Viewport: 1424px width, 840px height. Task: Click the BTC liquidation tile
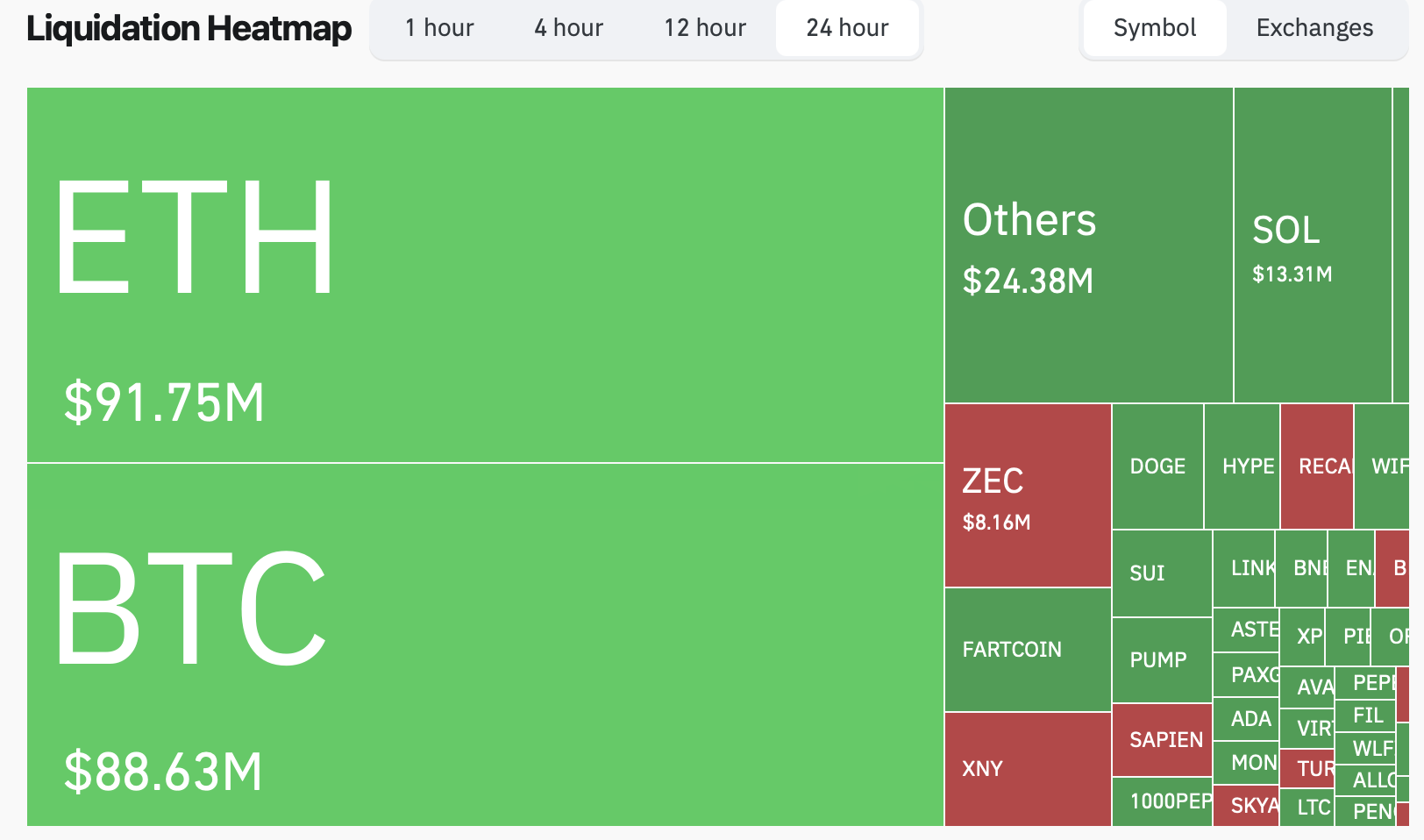coord(485,644)
